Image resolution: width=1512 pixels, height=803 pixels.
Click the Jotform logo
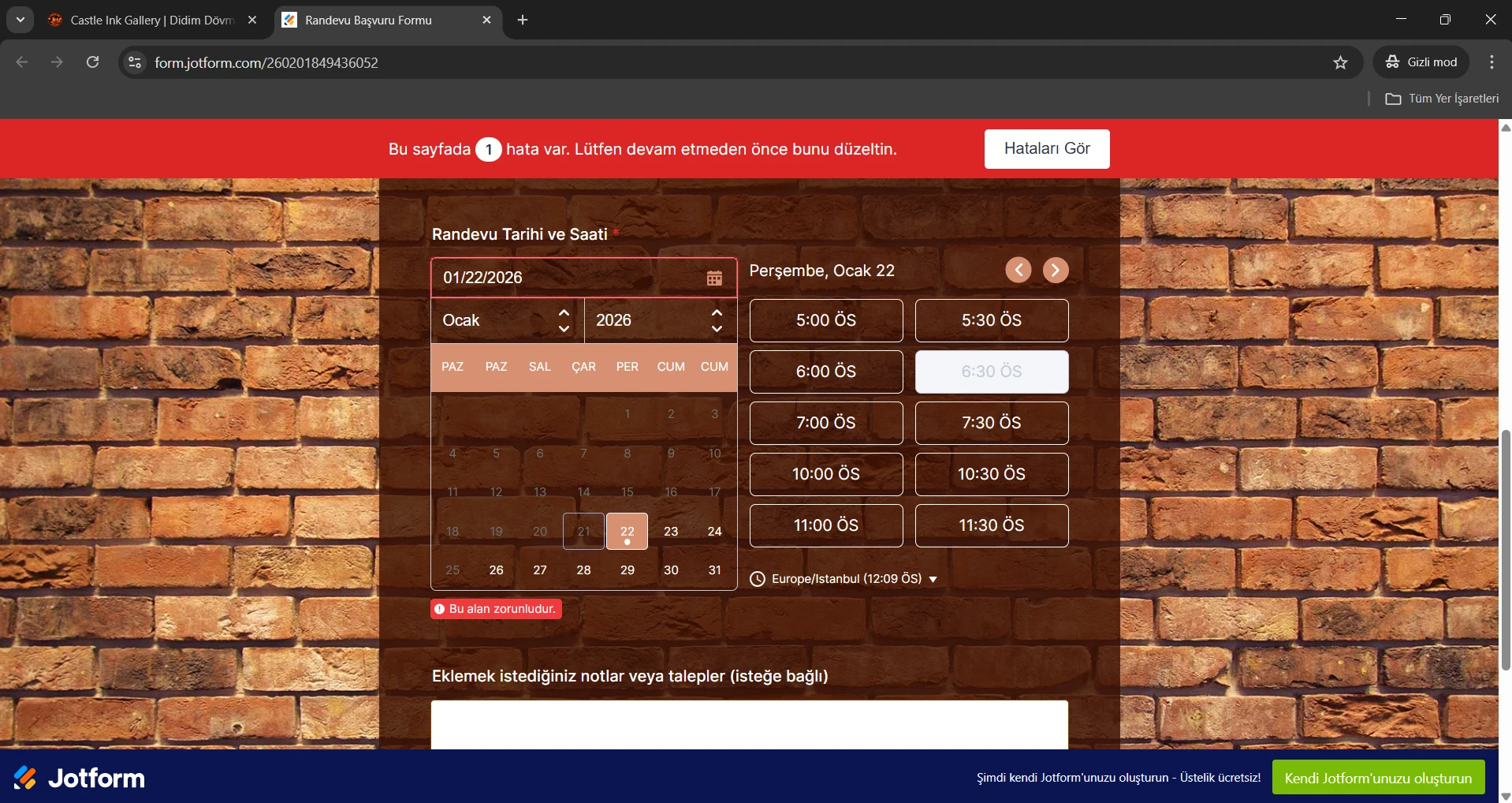79,778
